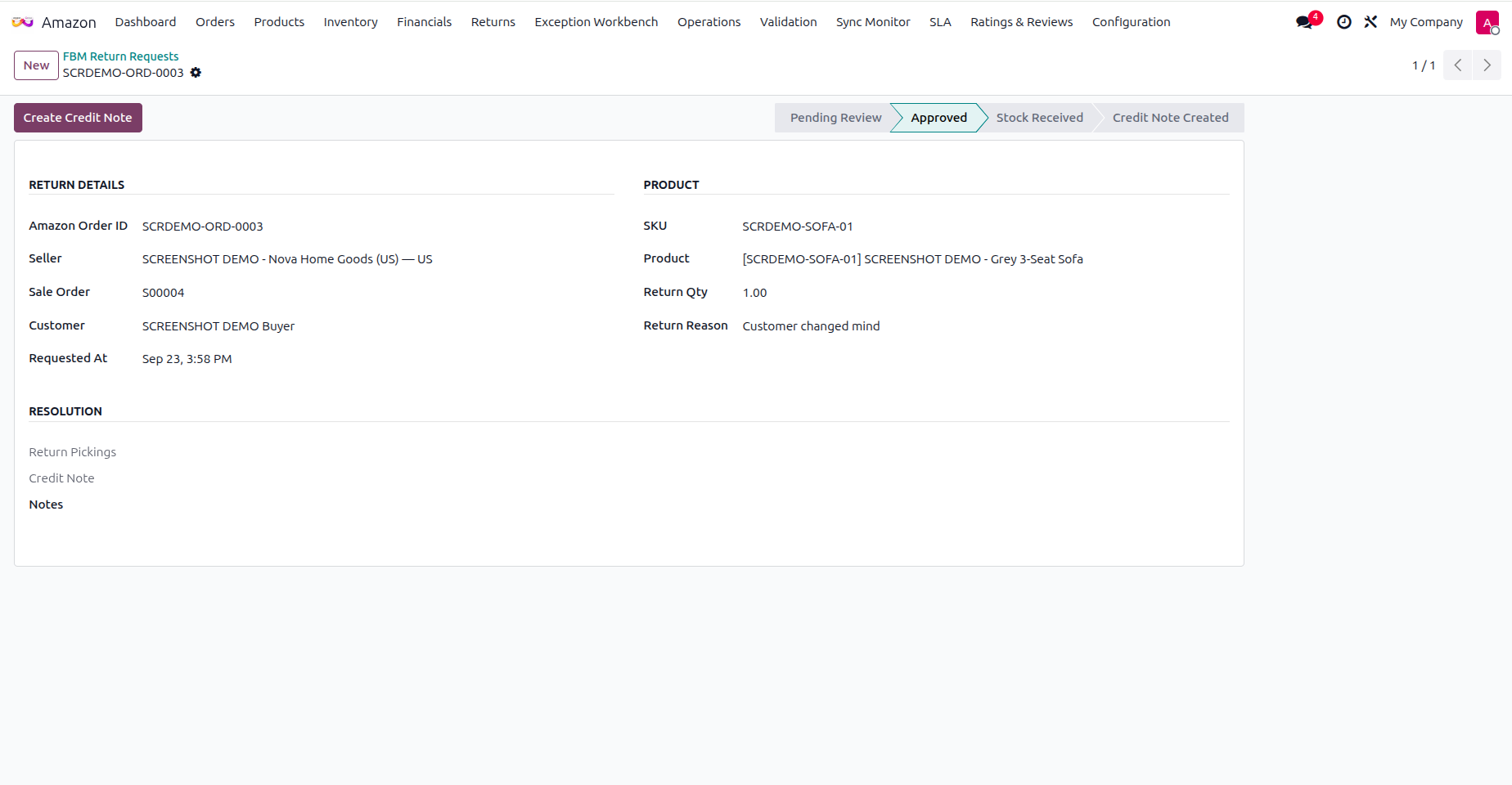The height and width of the screenshot is (785, 1512).
Task: Open the user avatar menu
Action: click(1487, 22)
